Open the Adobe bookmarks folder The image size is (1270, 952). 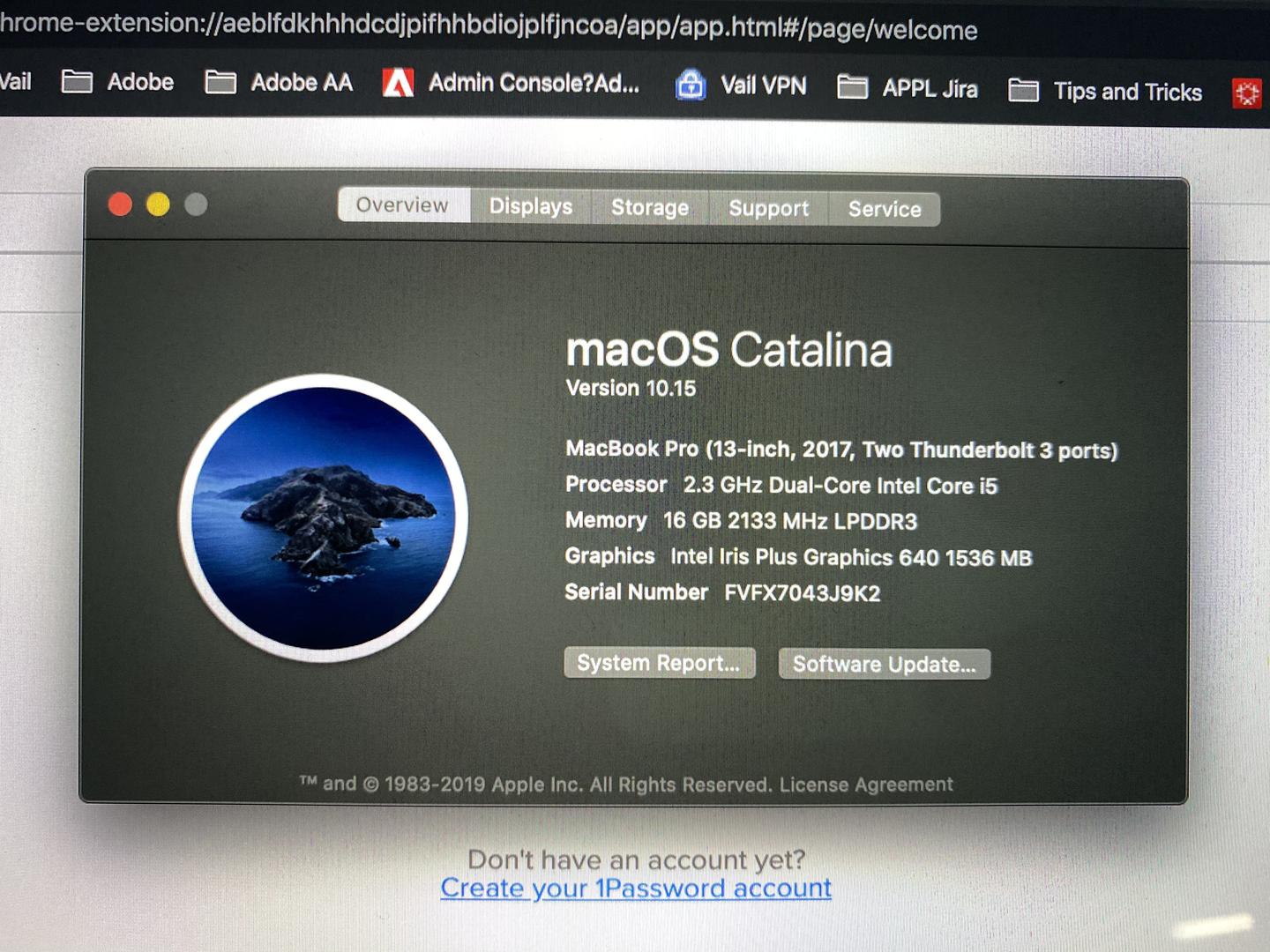coord(118,82)
